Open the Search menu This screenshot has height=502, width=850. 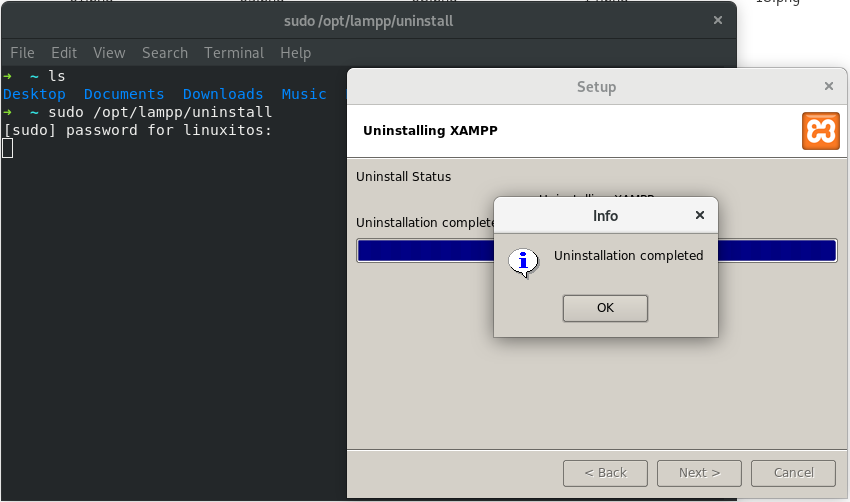(165, 53)
